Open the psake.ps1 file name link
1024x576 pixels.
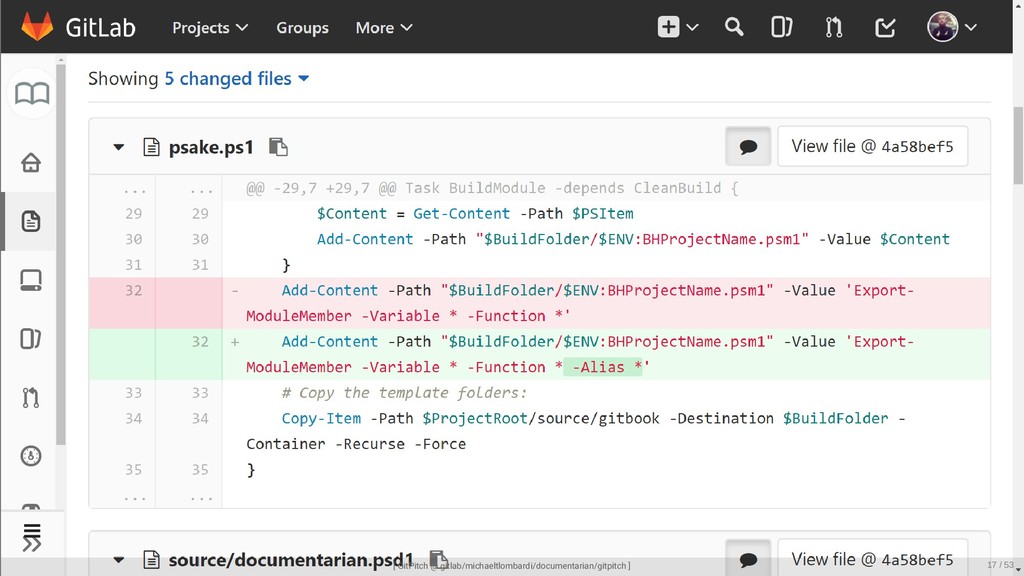pos(210,147)
